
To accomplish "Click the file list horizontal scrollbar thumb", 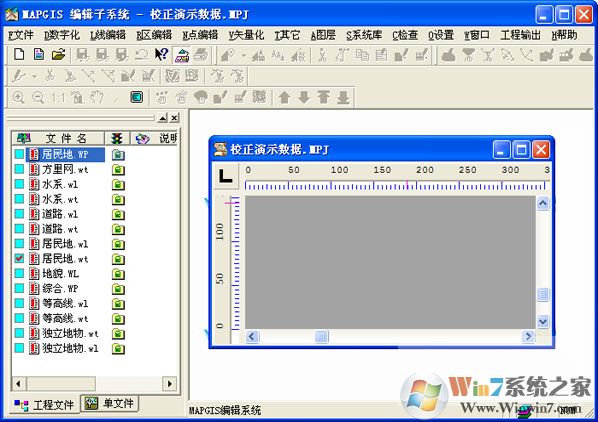I will click(x=61, y=383).
